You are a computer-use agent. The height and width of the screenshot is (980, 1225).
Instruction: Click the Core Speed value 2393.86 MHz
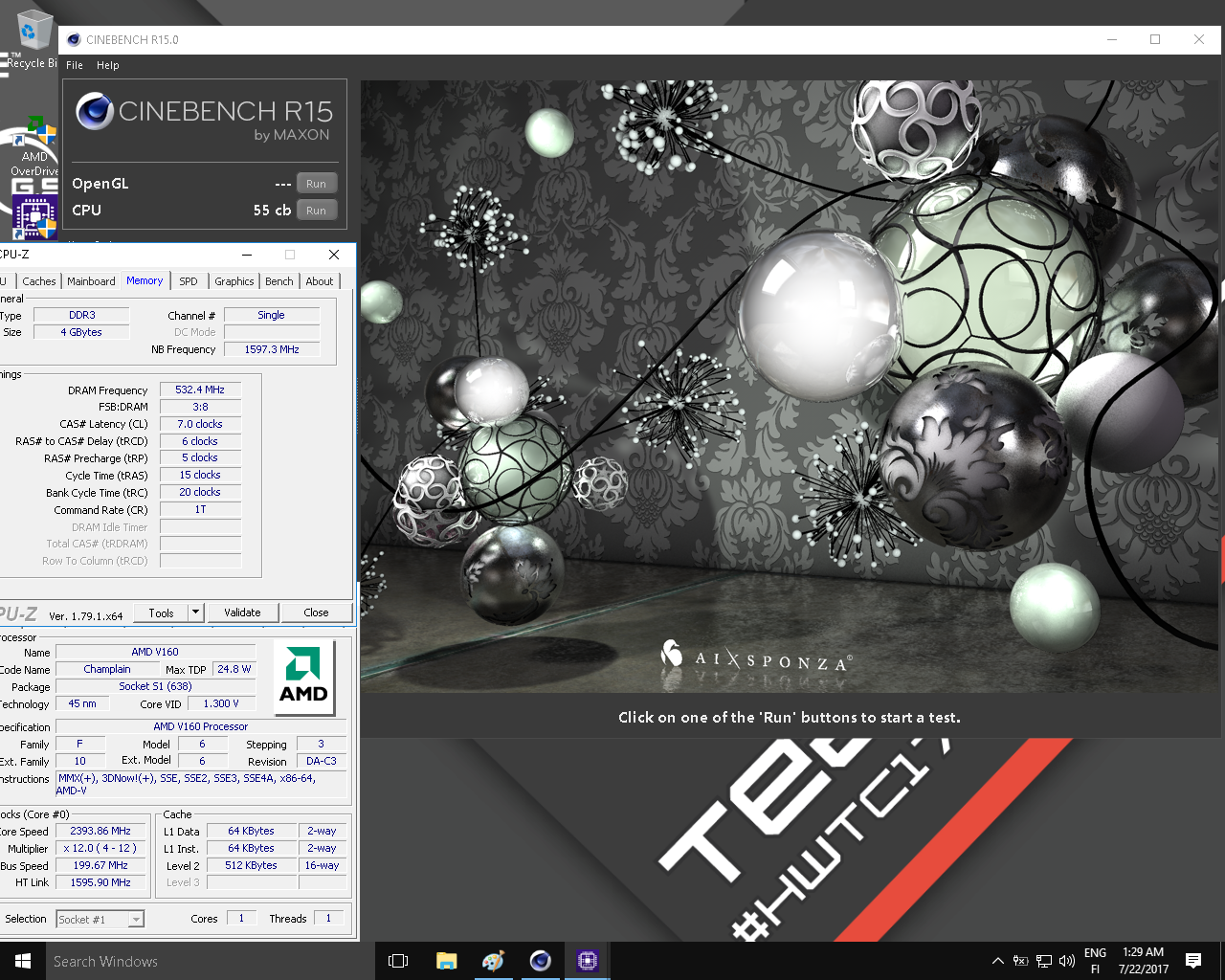pos(100,831)
